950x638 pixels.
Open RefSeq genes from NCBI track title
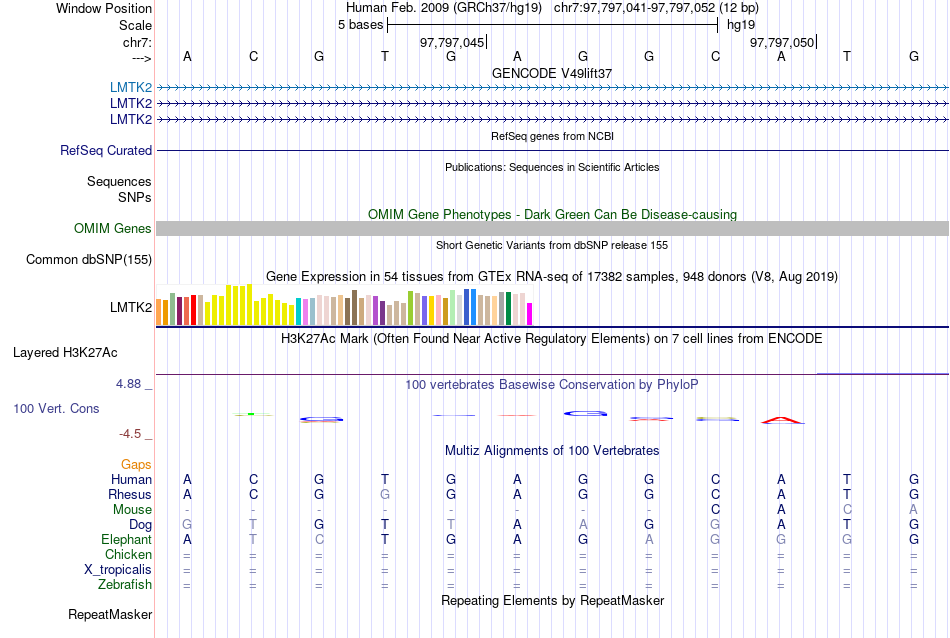552,136
